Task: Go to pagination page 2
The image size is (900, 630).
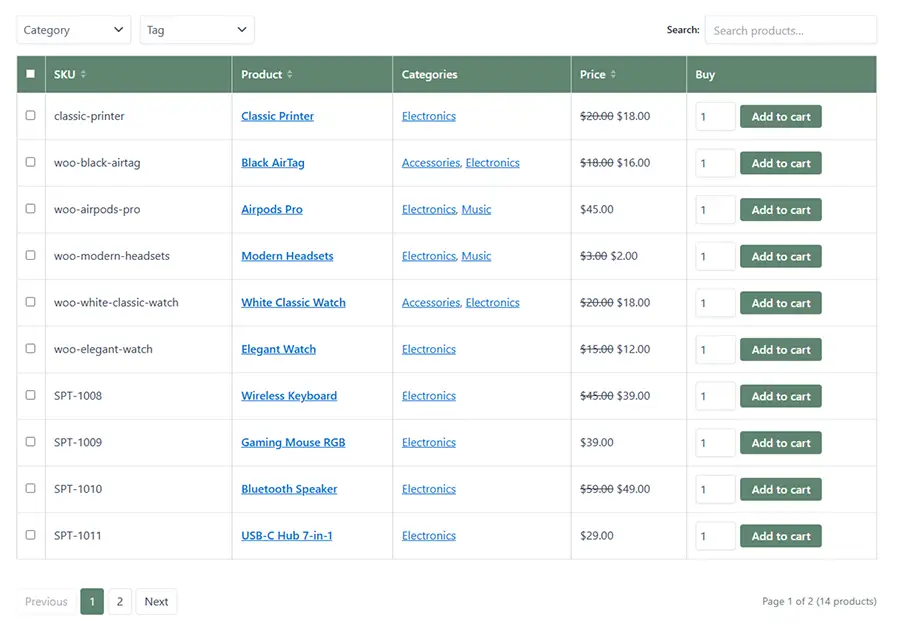Action: point(120,601)
